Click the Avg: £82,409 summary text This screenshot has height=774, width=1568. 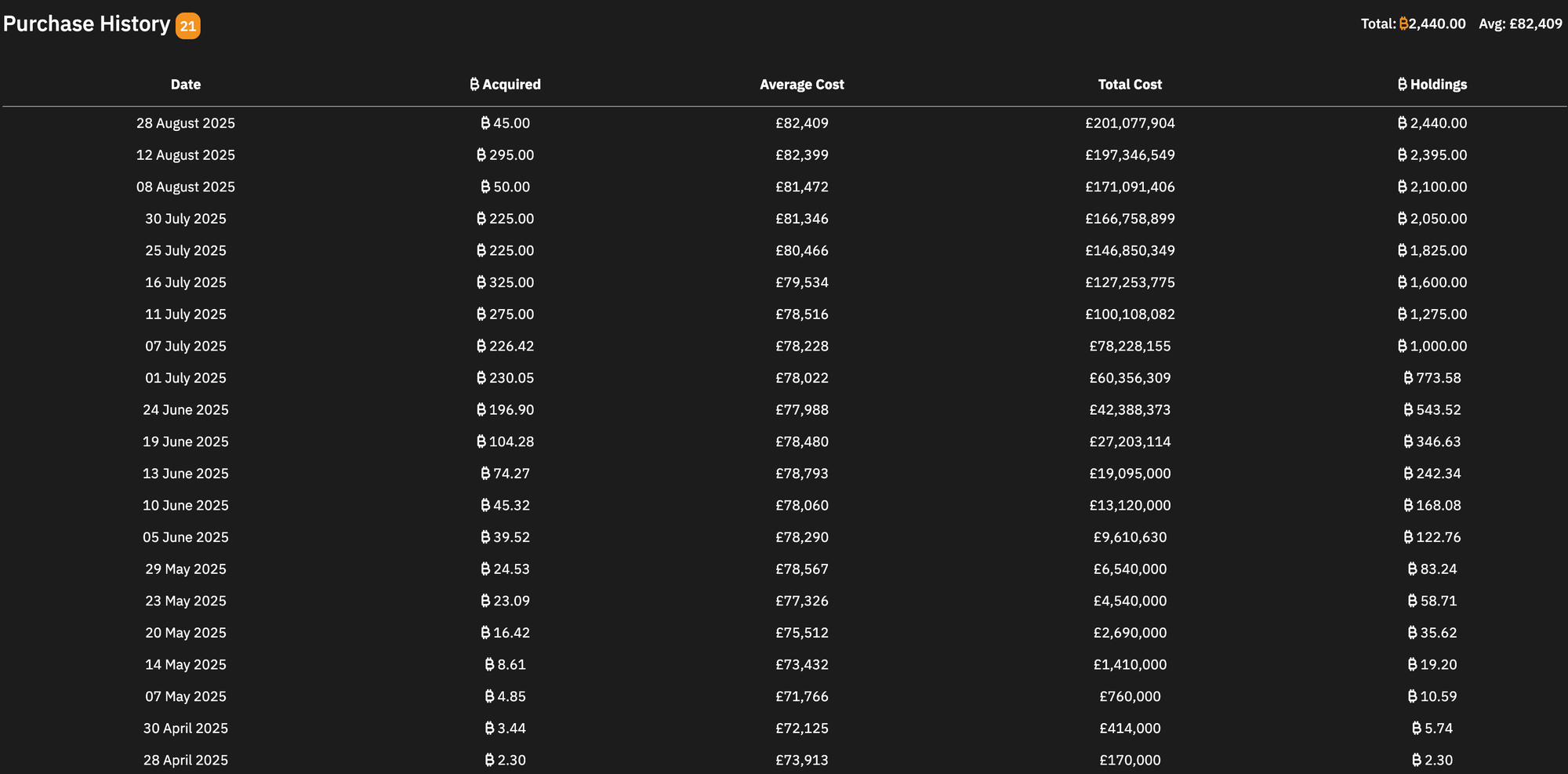1520,24
